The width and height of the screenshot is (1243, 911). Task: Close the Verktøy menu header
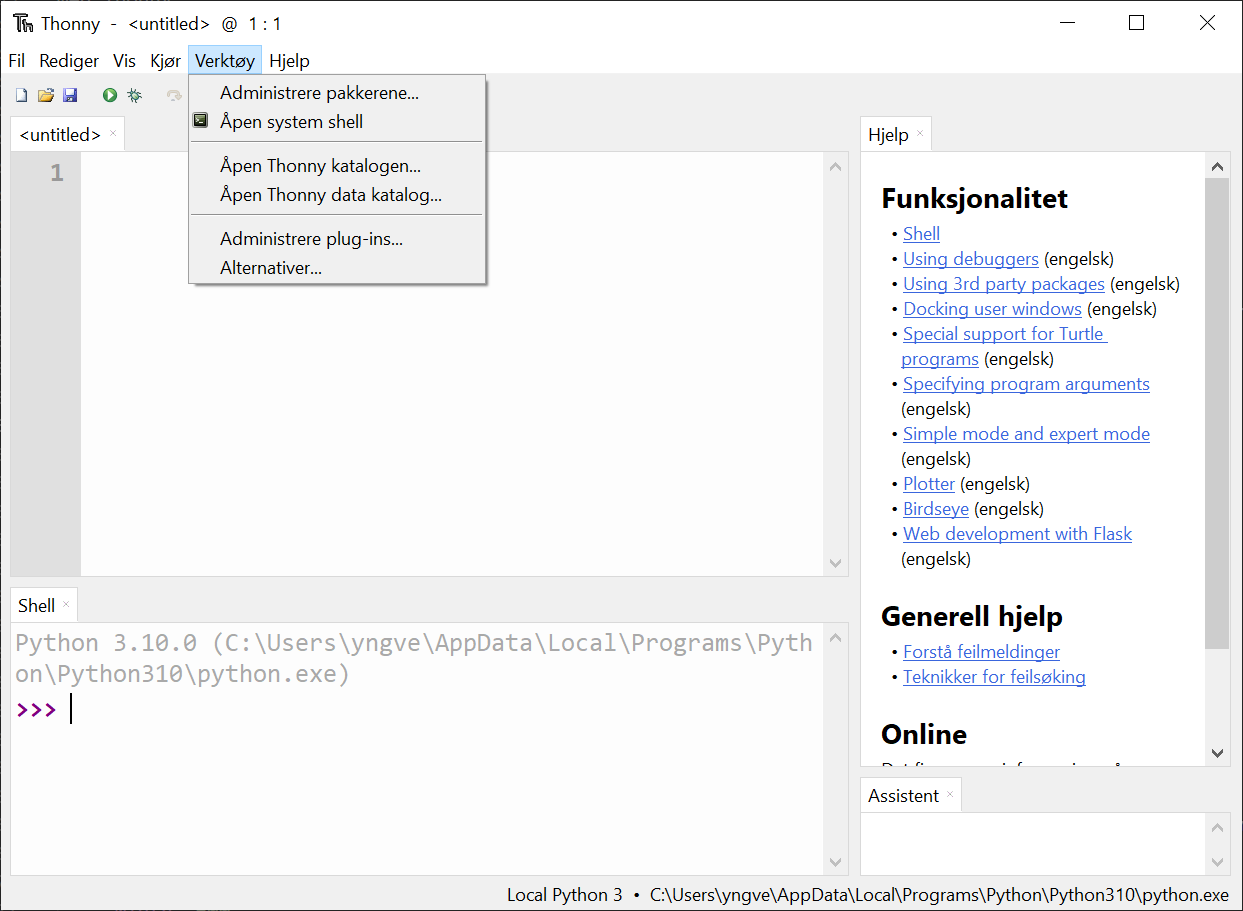tap(225, 61)
